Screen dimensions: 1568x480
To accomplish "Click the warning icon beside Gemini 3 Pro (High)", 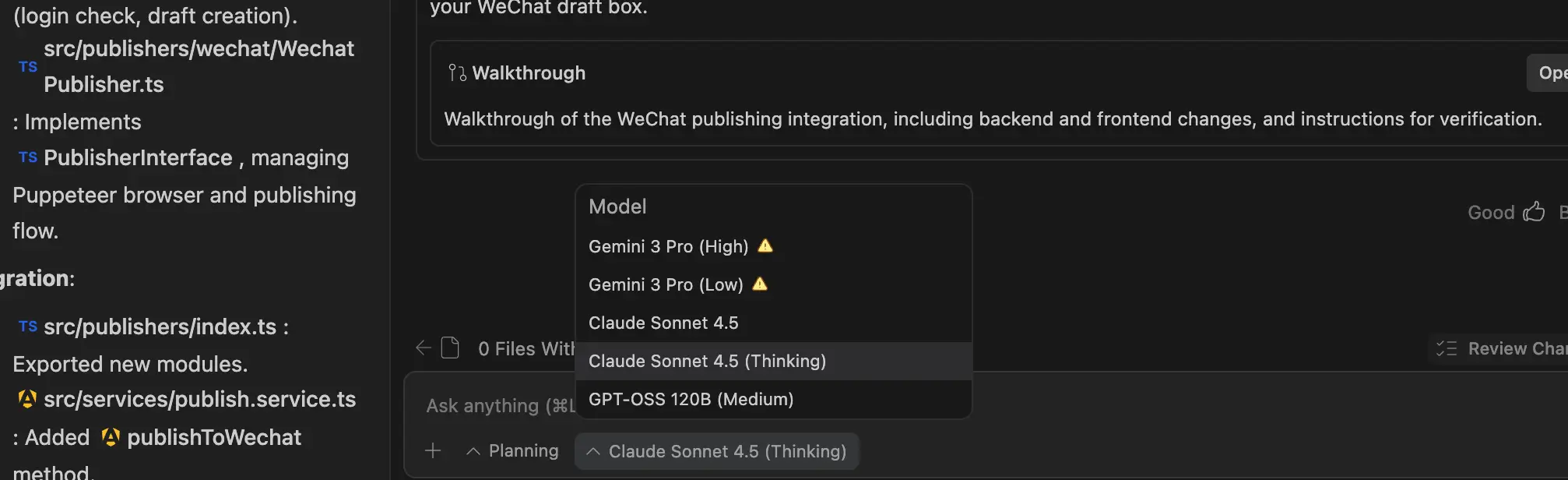I will click(x=765, y=246).
